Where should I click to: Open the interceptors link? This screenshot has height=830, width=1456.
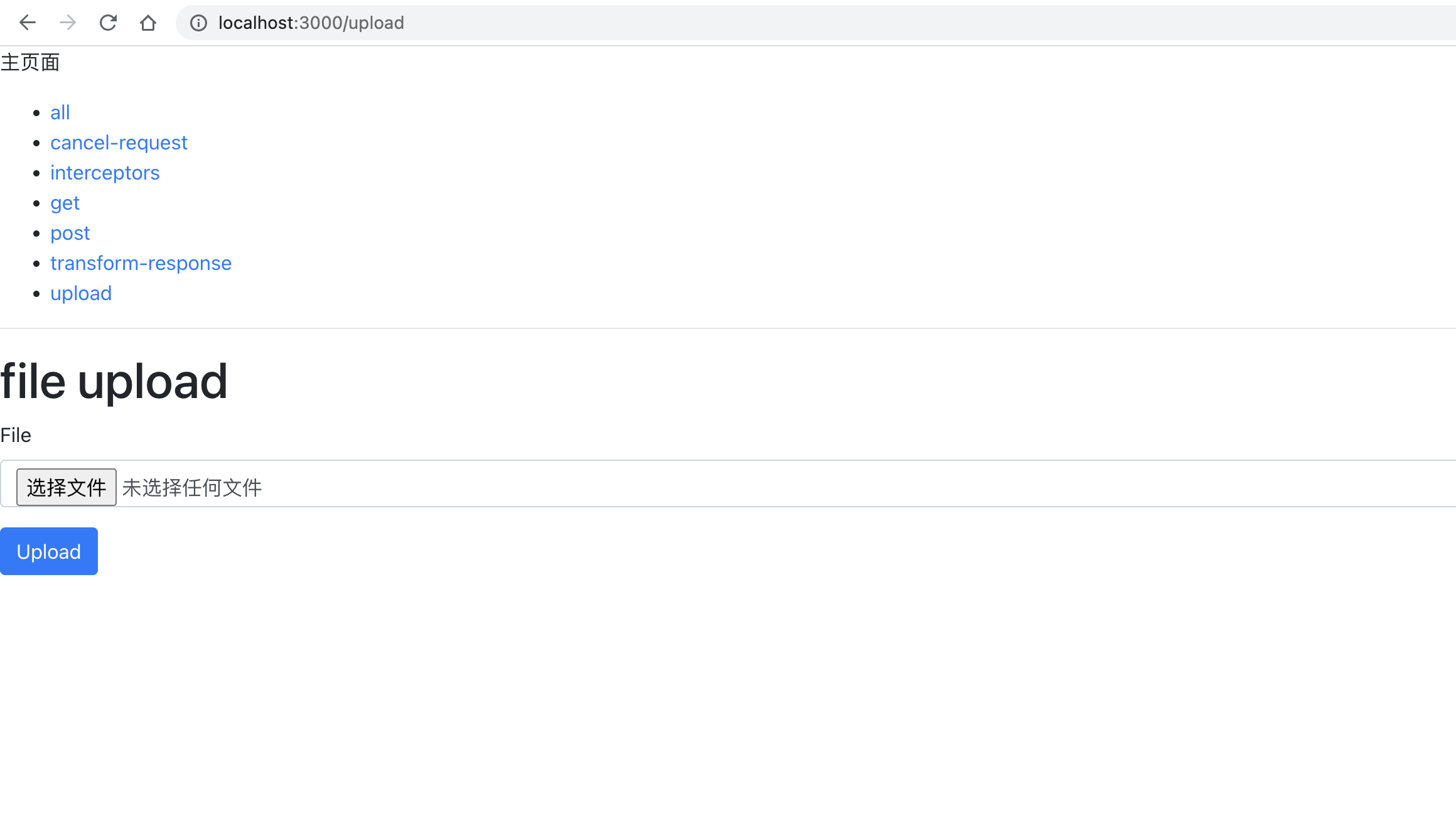[x=105, y=173]
